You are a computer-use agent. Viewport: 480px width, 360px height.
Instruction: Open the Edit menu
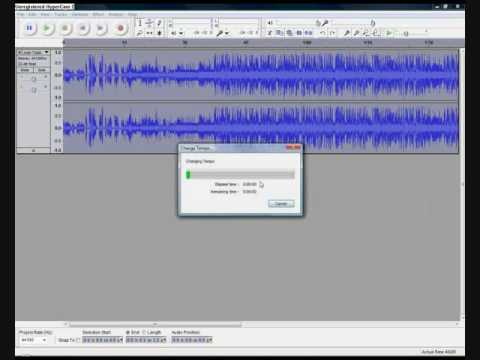[x=32, y=14]
